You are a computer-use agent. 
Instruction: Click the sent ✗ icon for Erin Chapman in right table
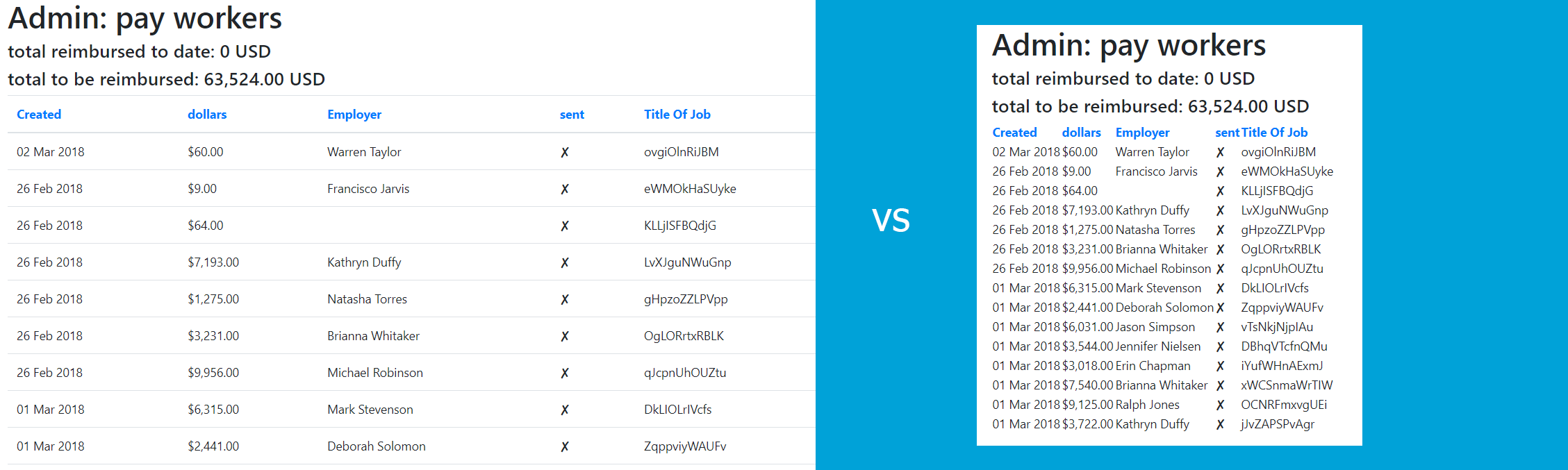pyautogui.click(x=1221, y=366)
